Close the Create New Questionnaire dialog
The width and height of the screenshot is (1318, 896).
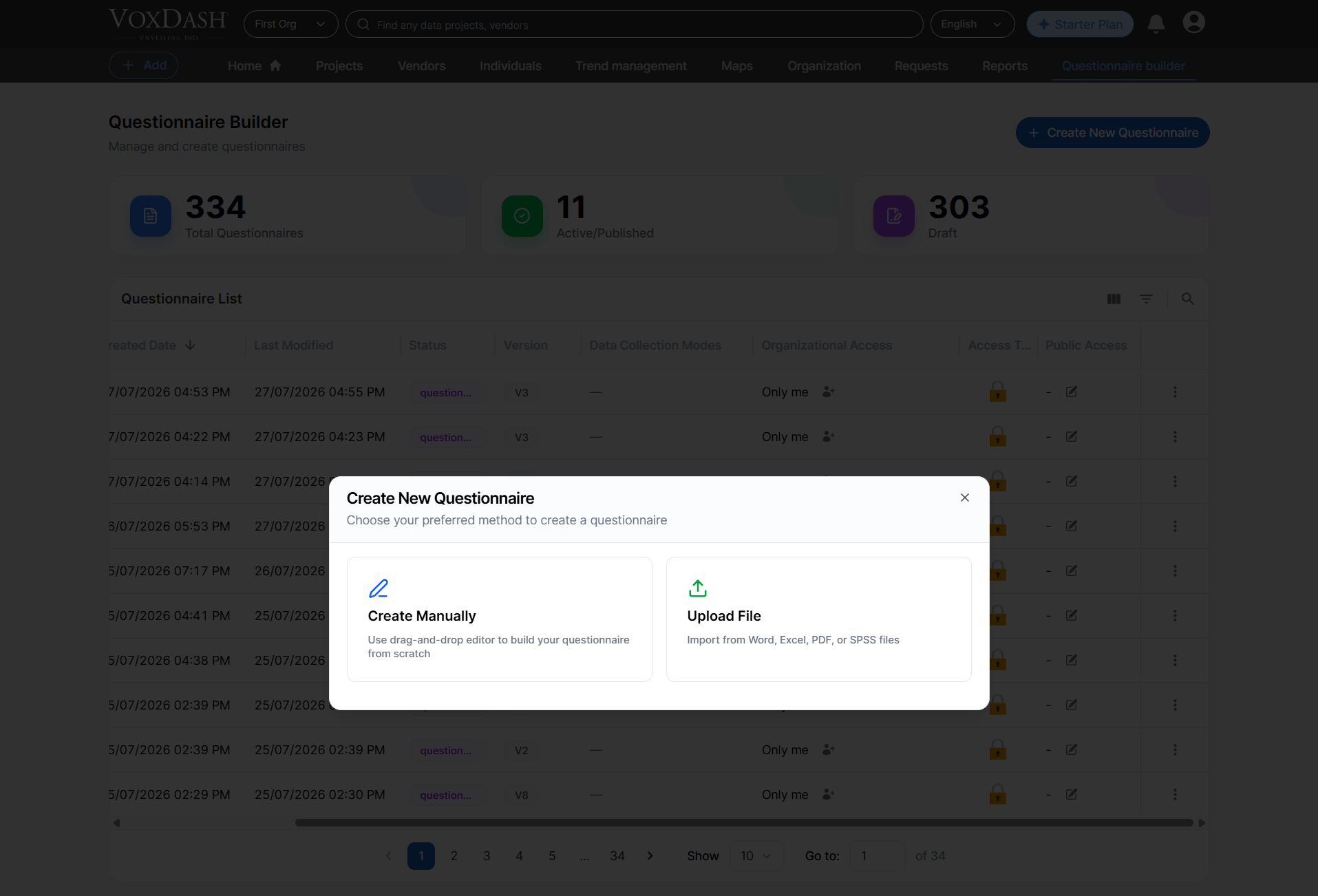point(964,498)
